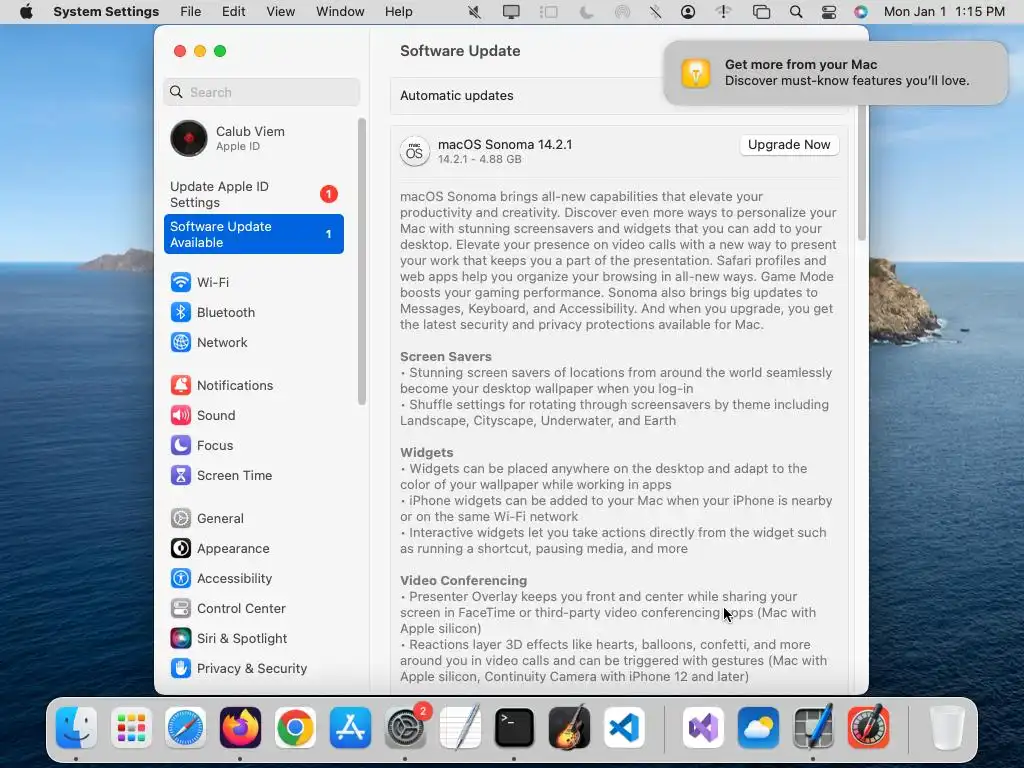1024x768 pixels.
Task: Open Visual Studio from the Dock
Action: coord(703,728)
